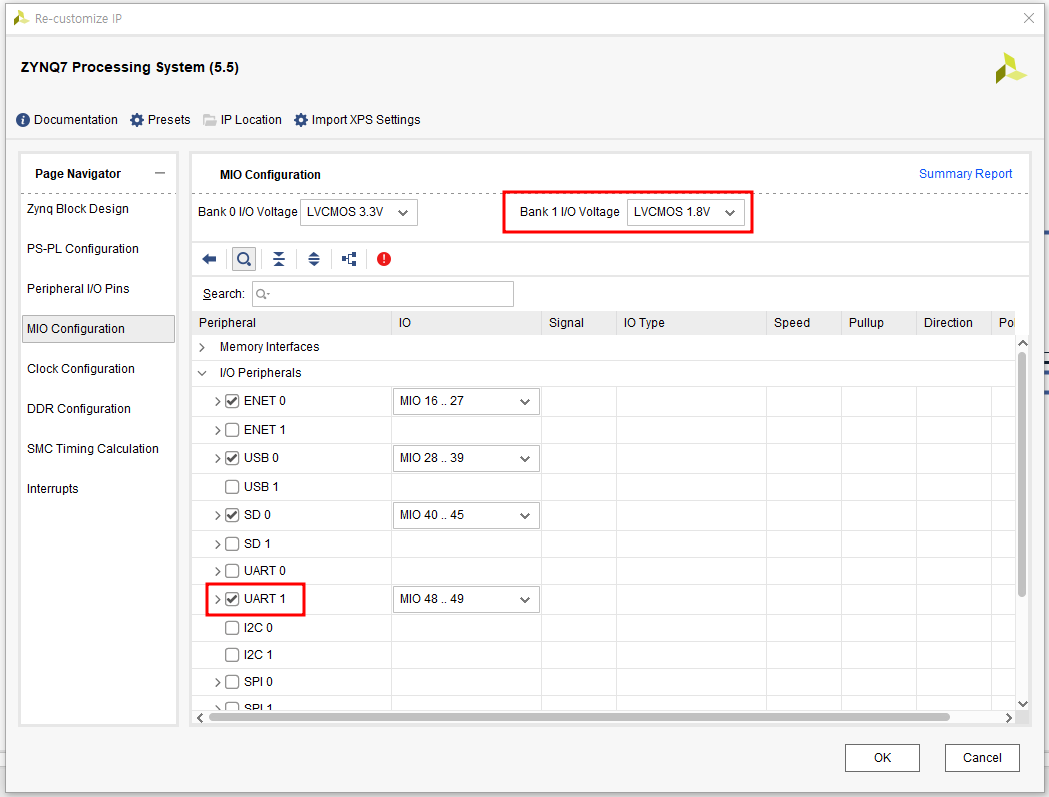This screenshot has width=1049, height=797.
Task: Enable the SD 1 checkbox
Action: click(232, 543)
